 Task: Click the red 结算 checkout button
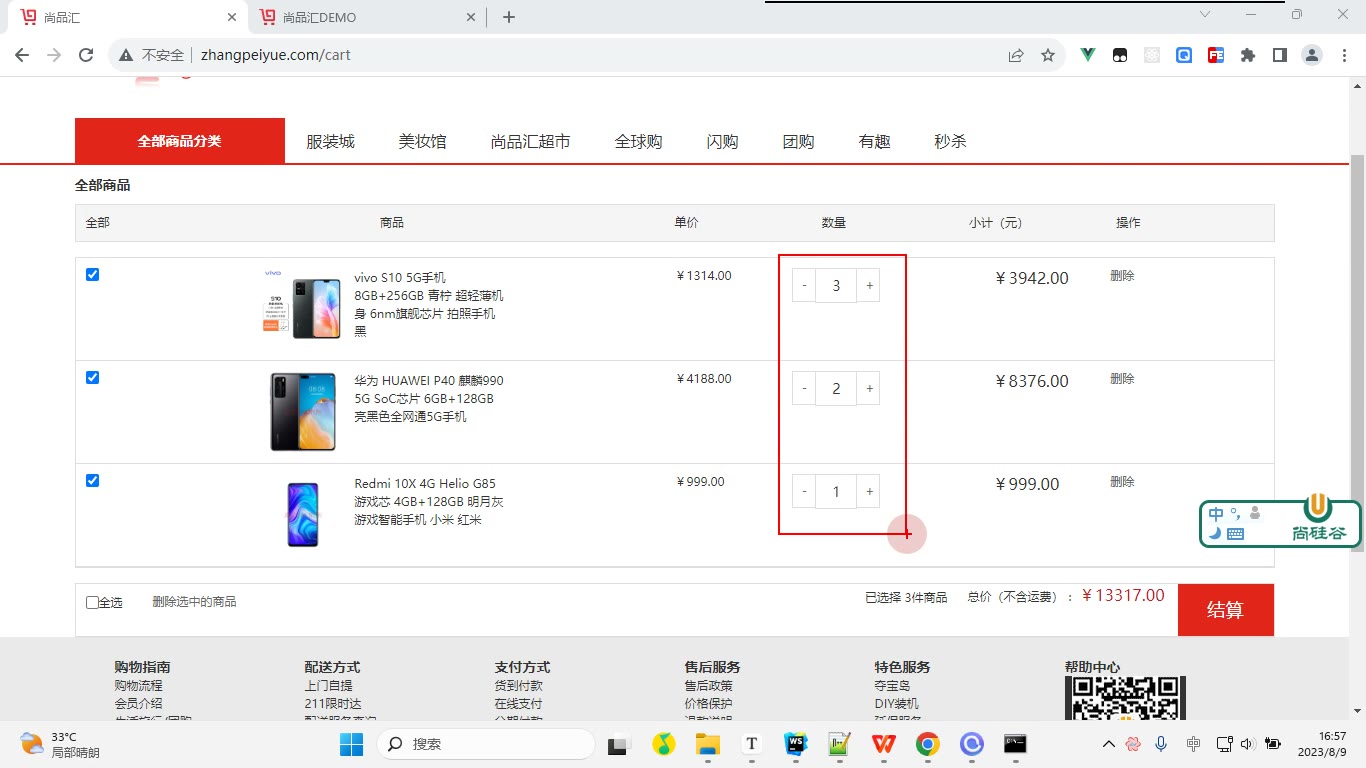click(x=1226, y=610)
